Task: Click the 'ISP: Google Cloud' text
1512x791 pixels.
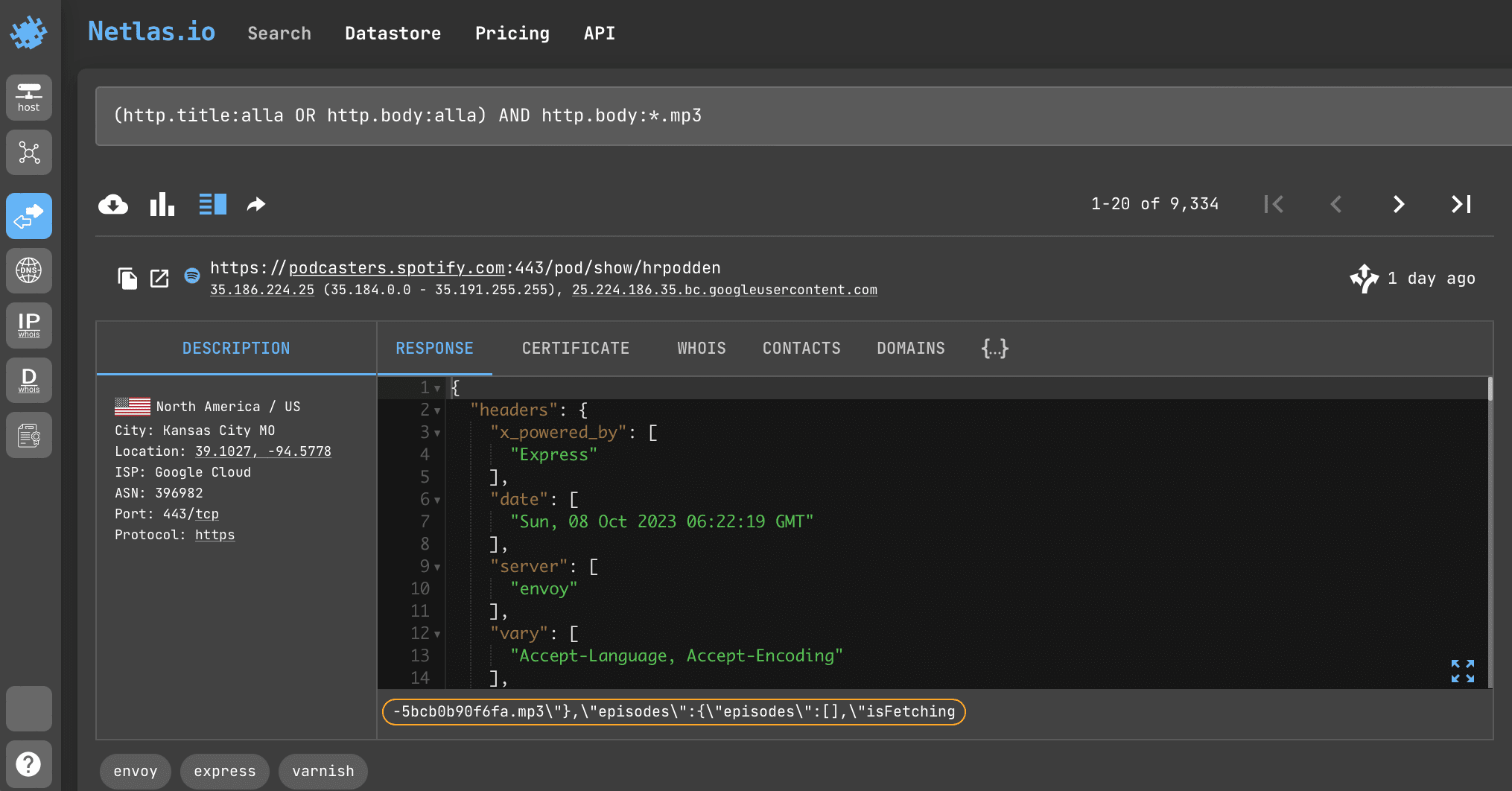Action: [182, 472]
